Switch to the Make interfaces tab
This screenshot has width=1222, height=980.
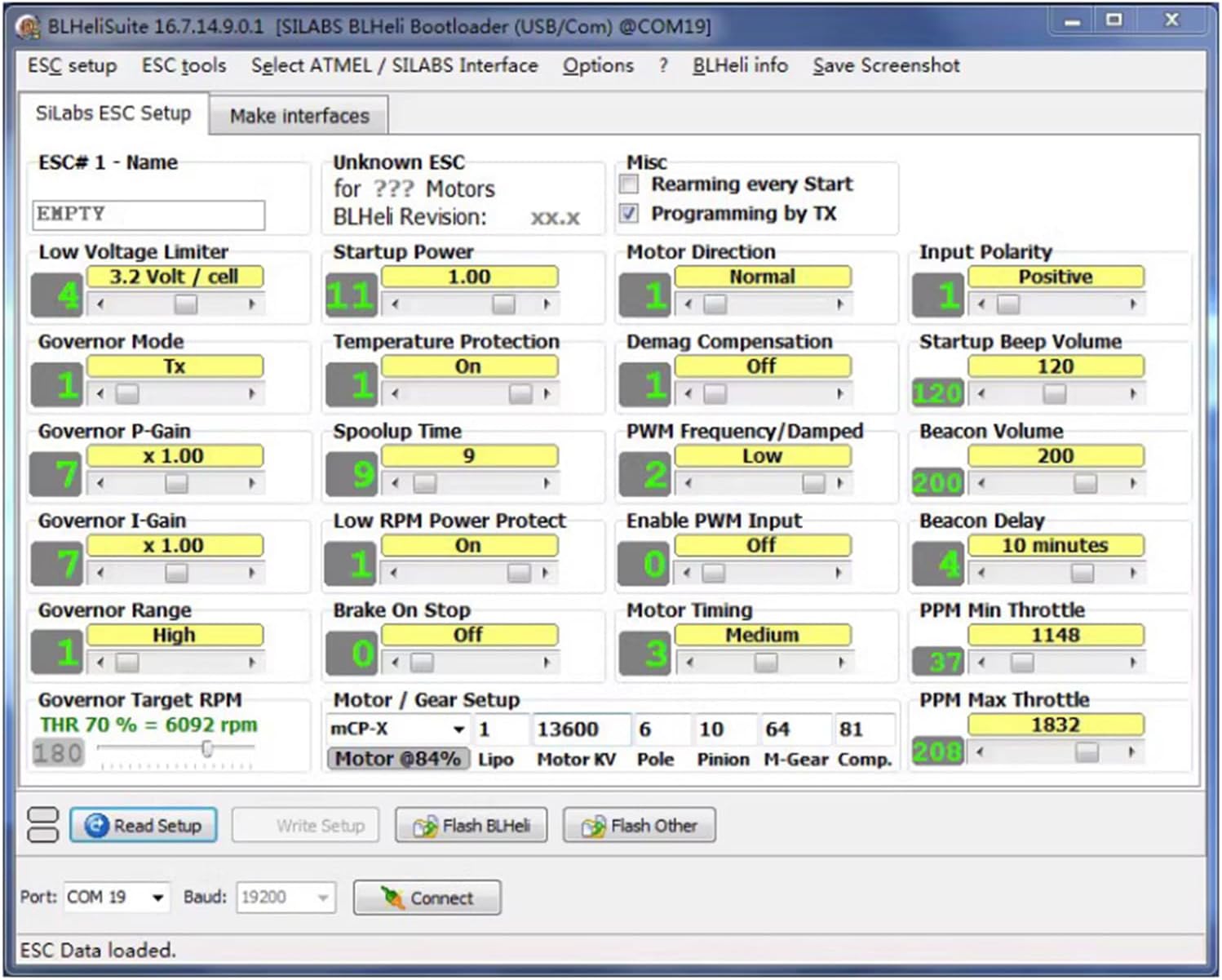click(299, 116)
